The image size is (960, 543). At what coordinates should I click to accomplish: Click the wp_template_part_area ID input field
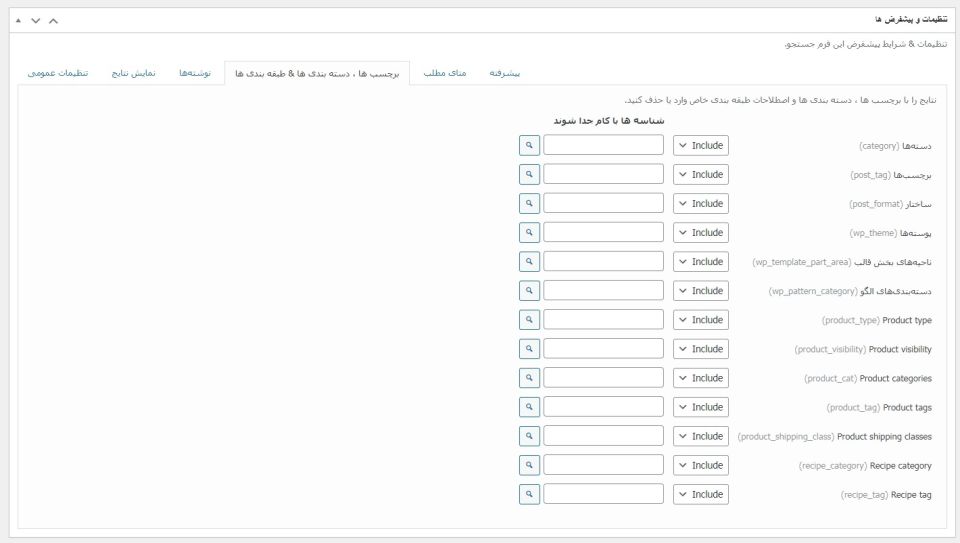[x=603, y=262]
